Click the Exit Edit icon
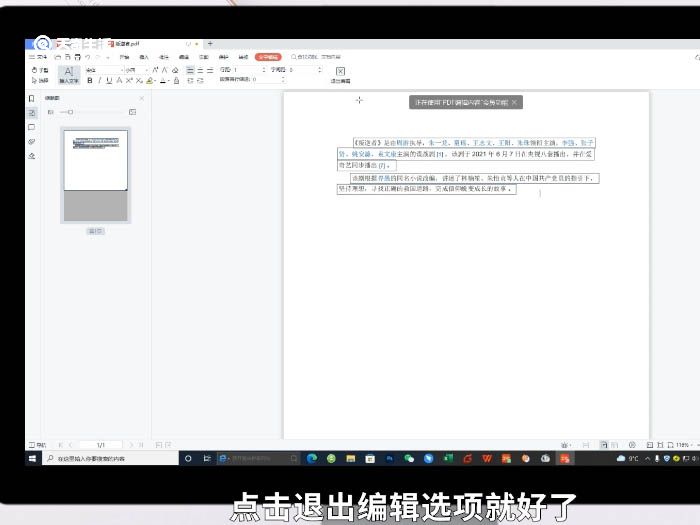Screen dimensions: 700x525 click(340, 74)
